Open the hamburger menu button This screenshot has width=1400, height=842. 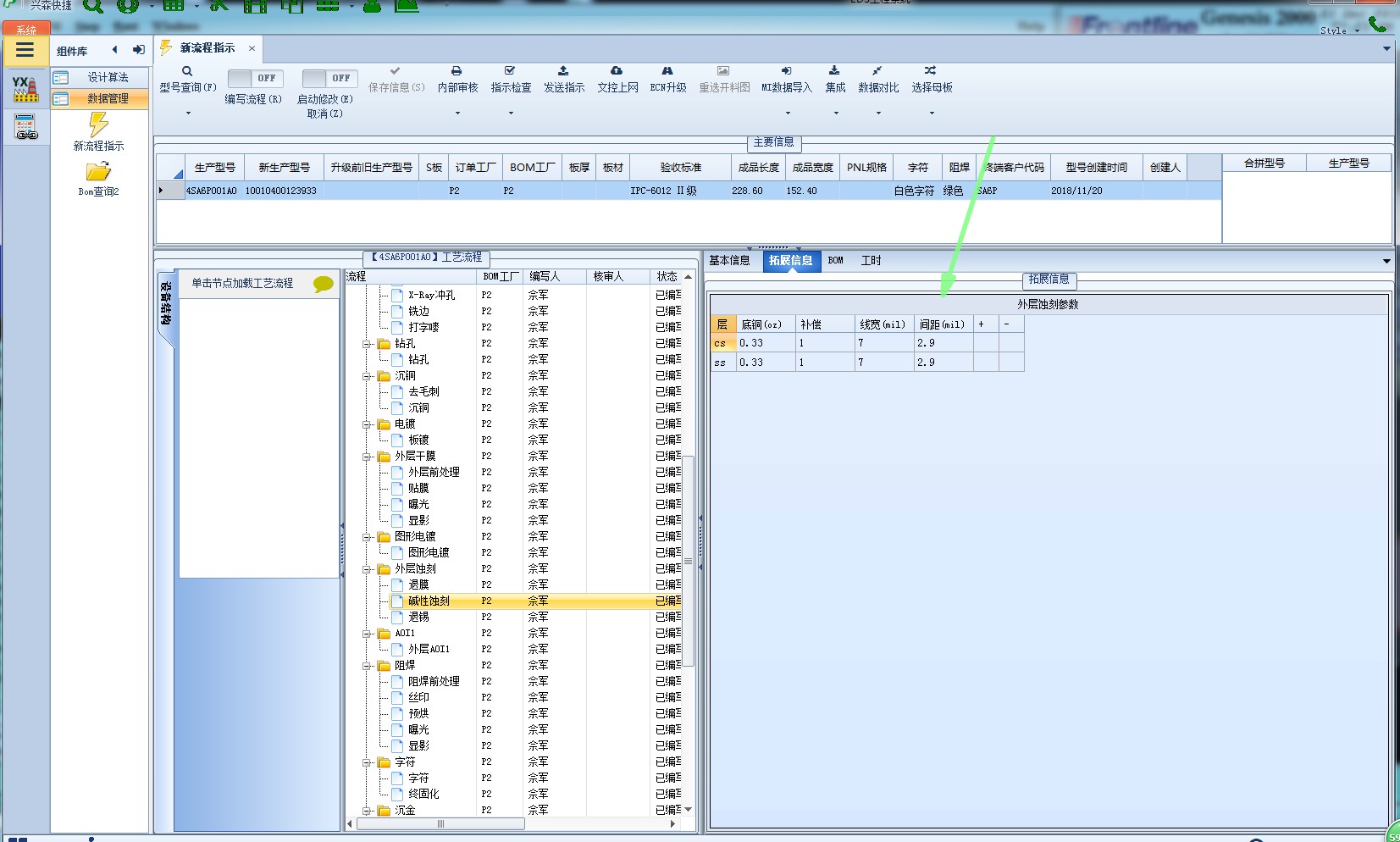25,50
